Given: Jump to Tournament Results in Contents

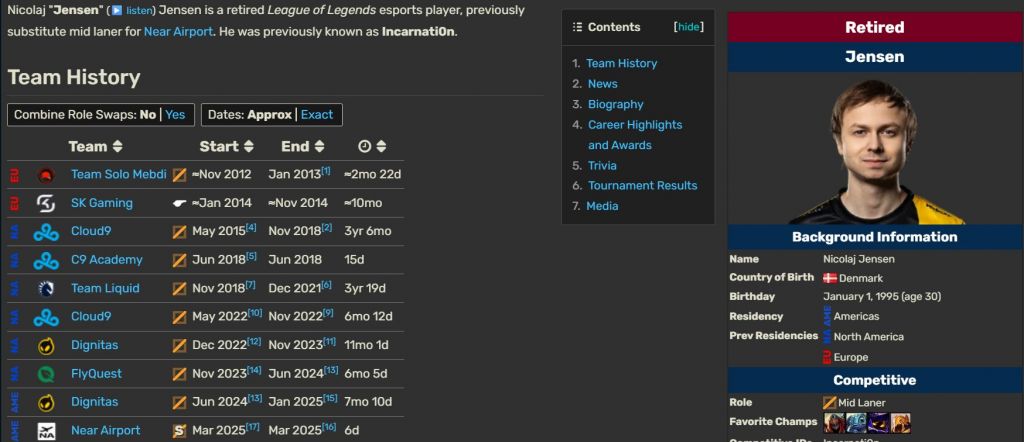Looking at the screenshot, I should [x=642, y=185].
